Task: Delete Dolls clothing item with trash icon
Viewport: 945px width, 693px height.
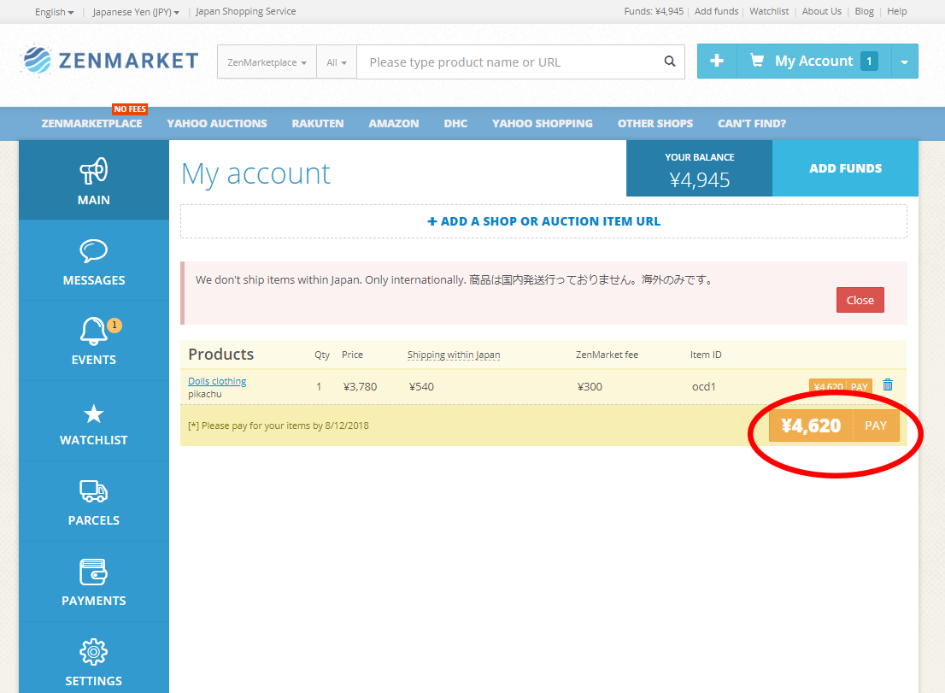Action: 888,384
